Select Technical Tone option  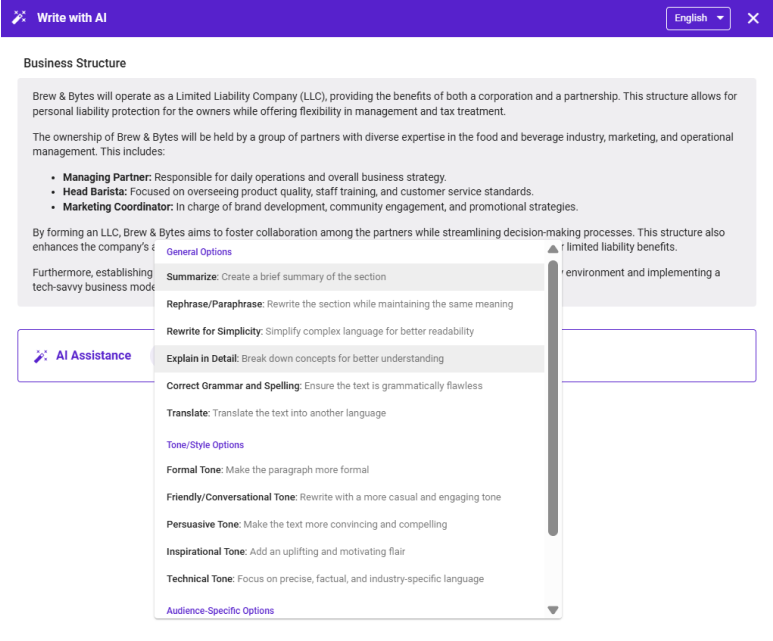coord(349,579)
